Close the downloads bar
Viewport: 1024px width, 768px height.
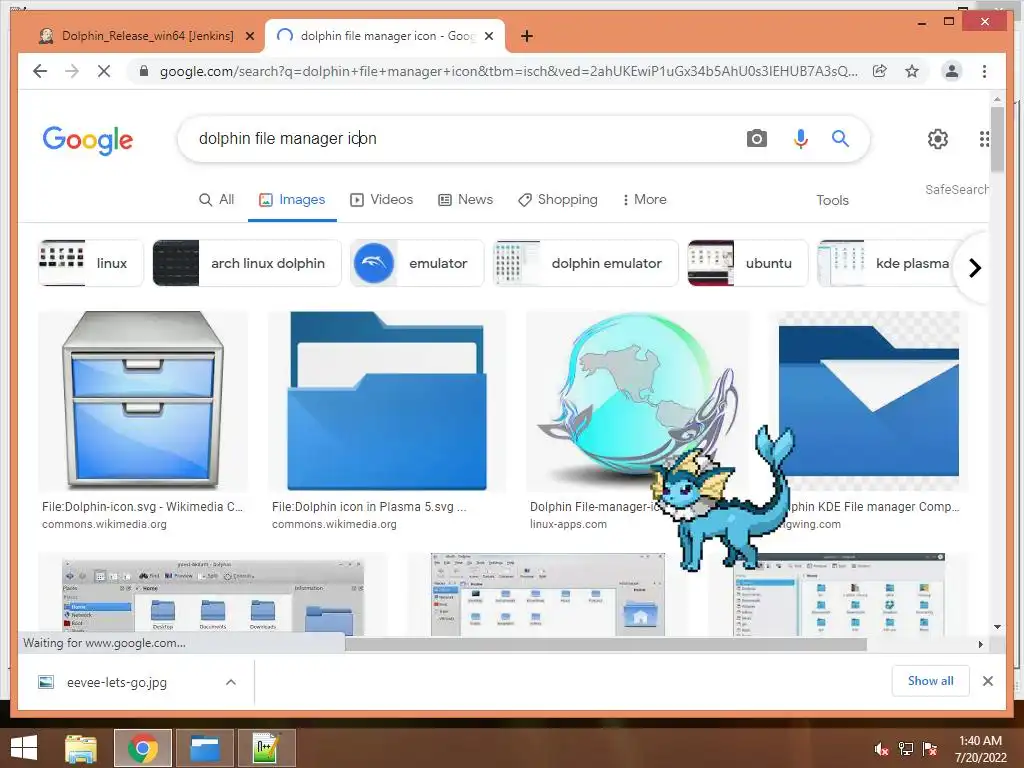click(x=988, y=681)
